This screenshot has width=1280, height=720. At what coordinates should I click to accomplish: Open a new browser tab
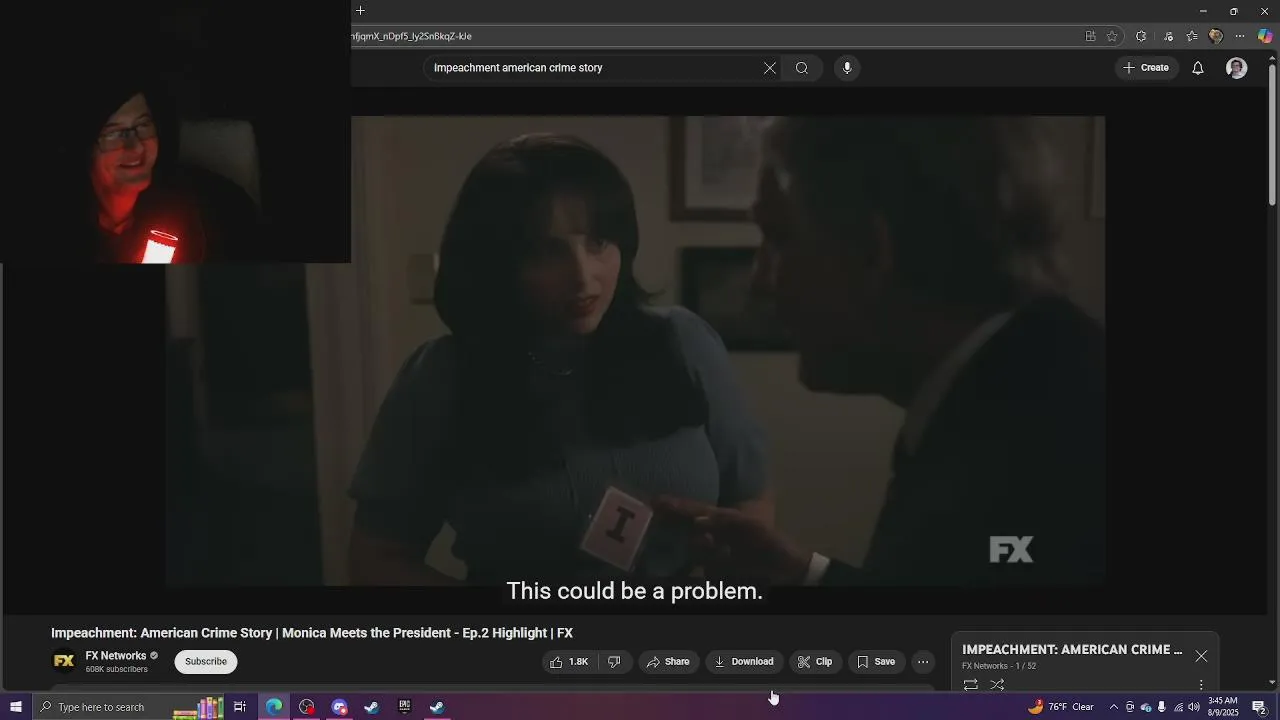coord(361,11)
